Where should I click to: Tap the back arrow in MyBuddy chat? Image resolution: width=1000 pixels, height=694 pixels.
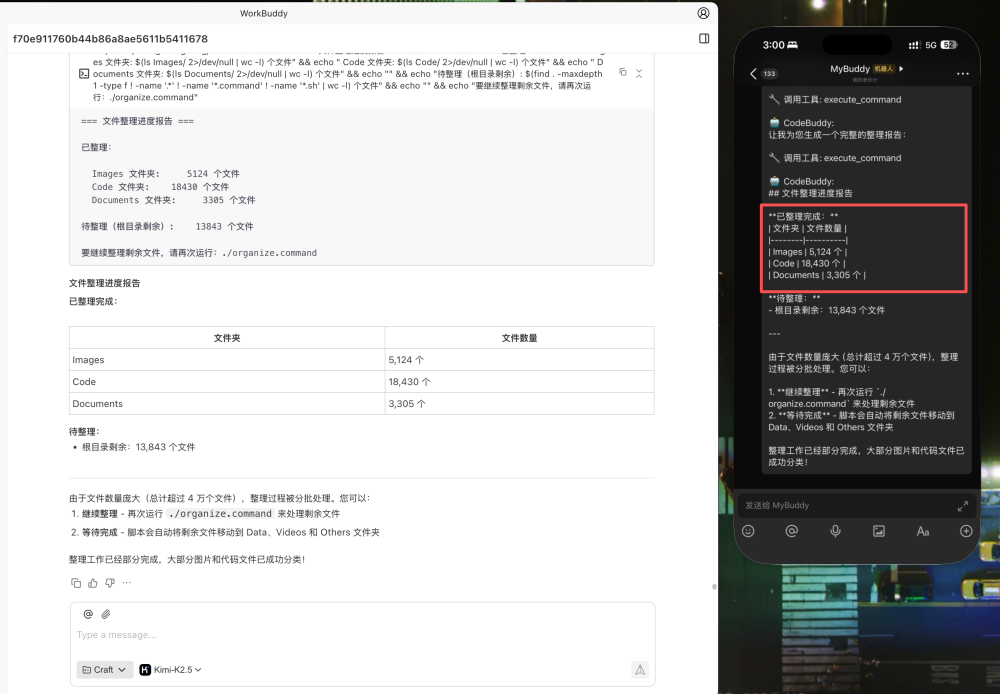(753, 72)
